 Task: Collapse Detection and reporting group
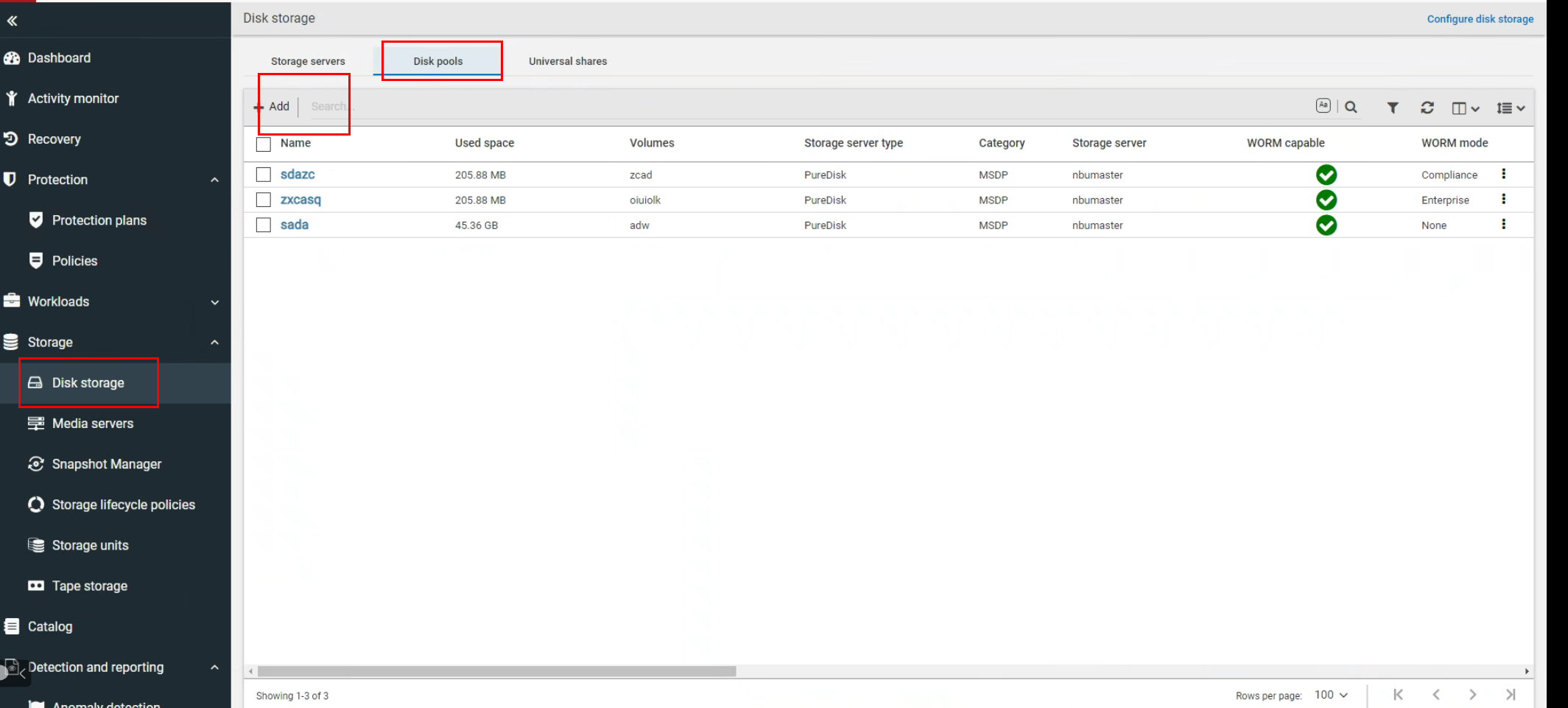pyautogui.click(x=214, y=667)
